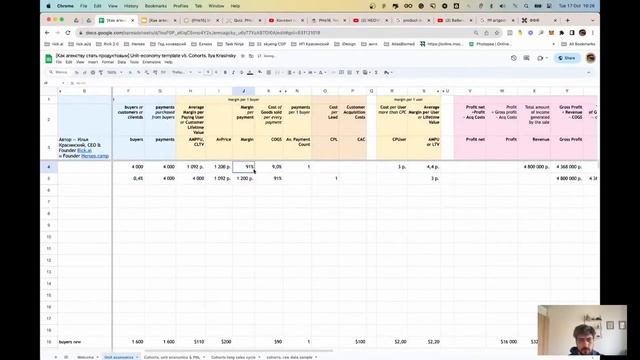Click the Chrome back arrow

tap(47, 33)
